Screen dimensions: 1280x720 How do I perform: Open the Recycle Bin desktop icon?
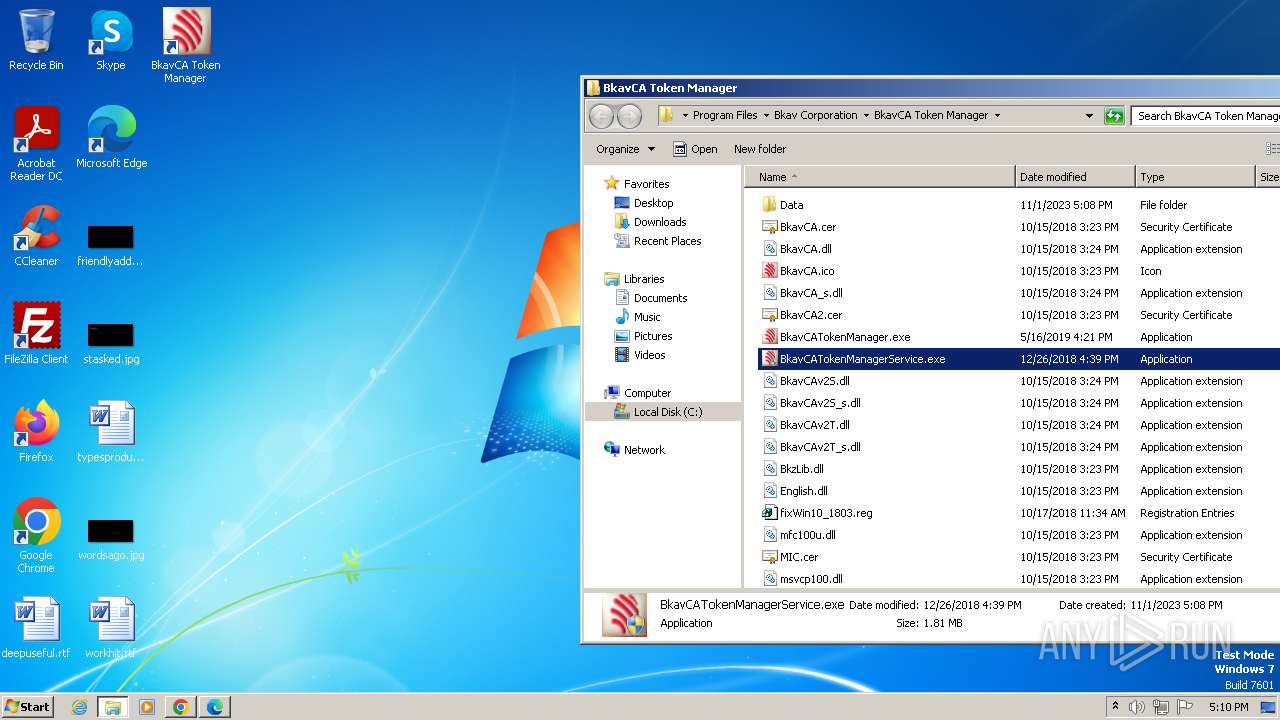click(x=36, y=41)
